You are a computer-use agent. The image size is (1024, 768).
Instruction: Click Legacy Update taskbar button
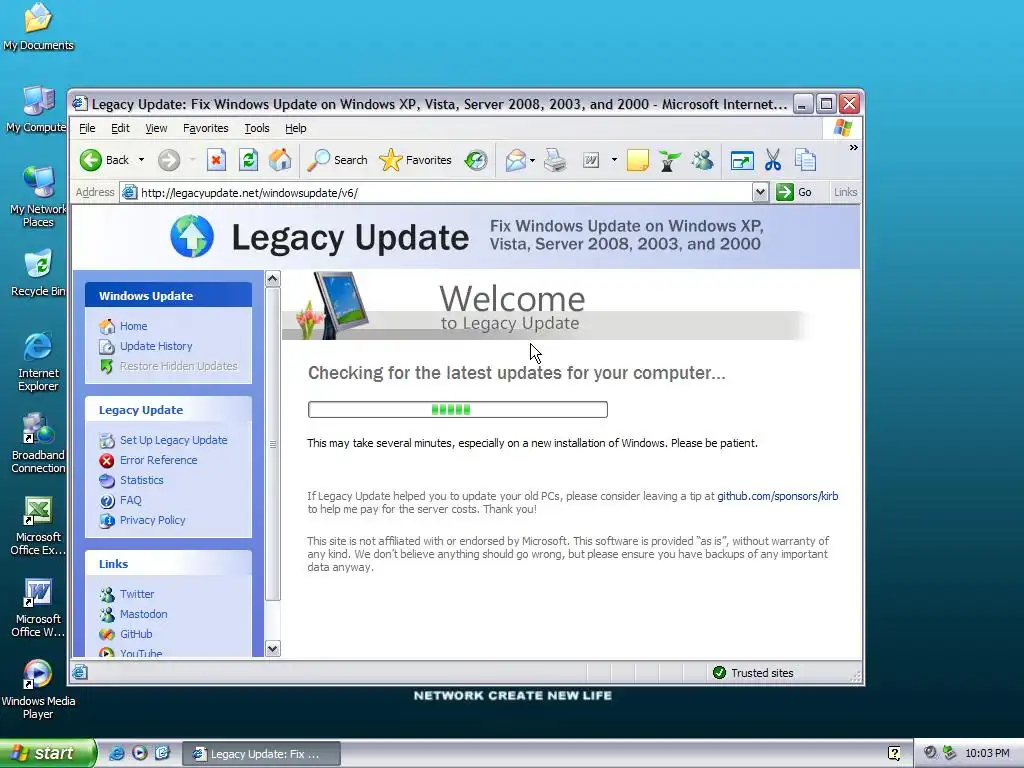261,754
